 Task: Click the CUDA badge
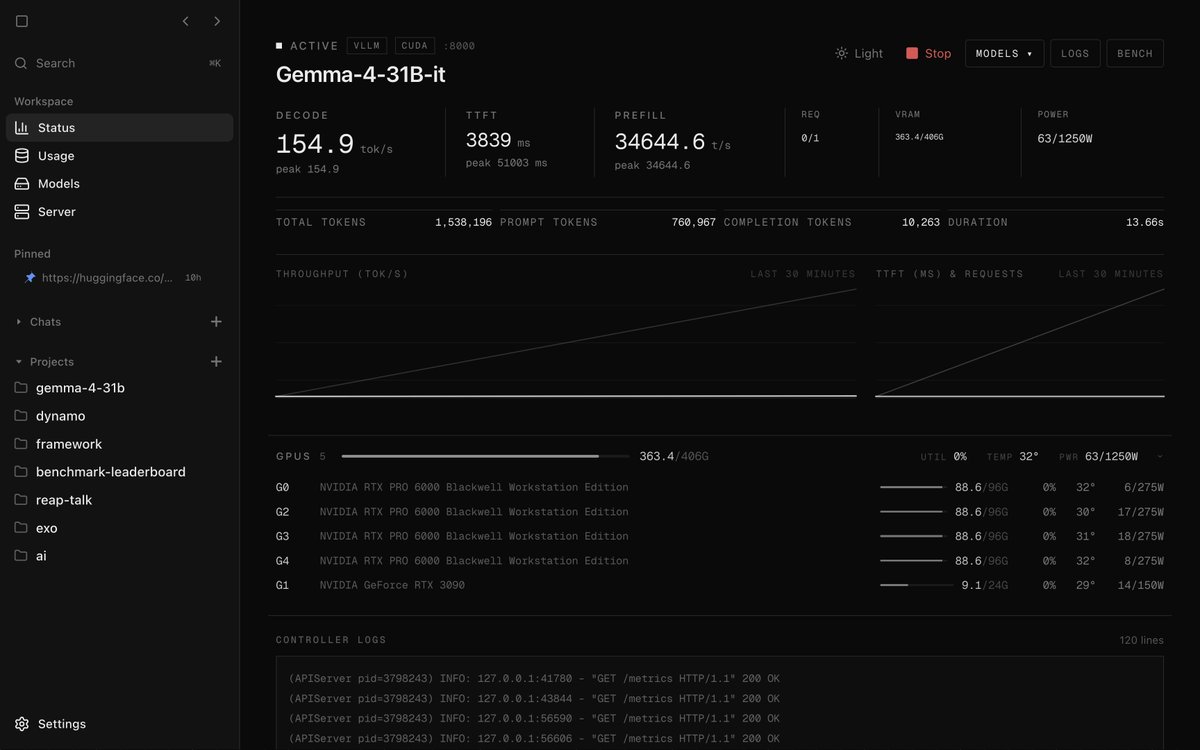click(x=414, y=46)
